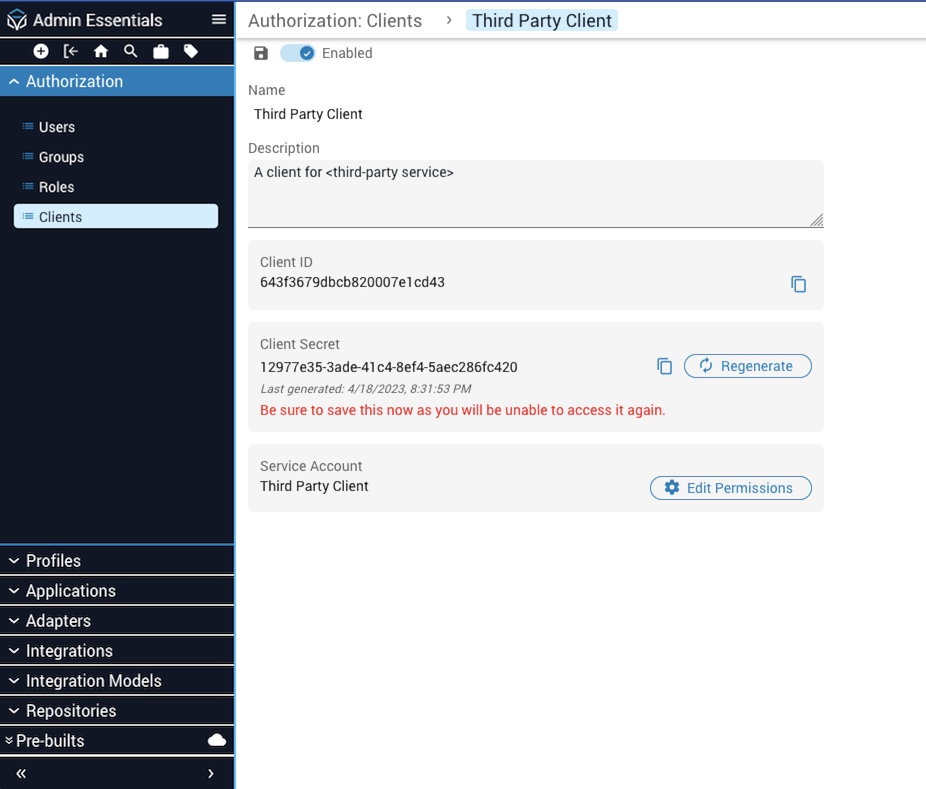Open the hamburger menu beside Admin Essentials
The image size is (926, 789).
click(219, 20)
